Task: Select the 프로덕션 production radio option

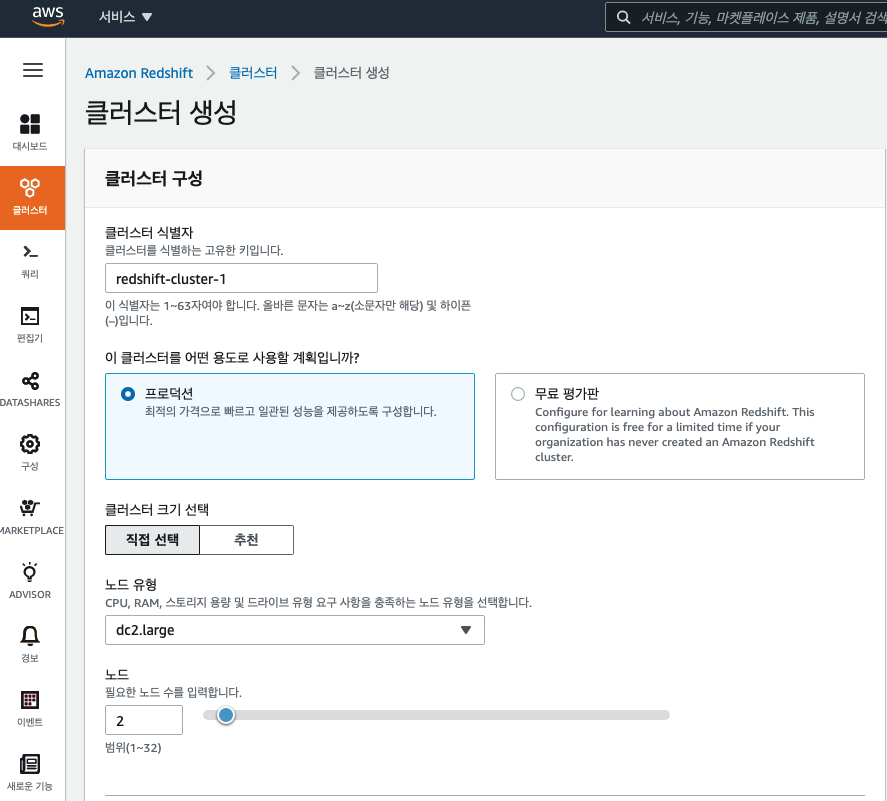Action: (x=128, y=394)
